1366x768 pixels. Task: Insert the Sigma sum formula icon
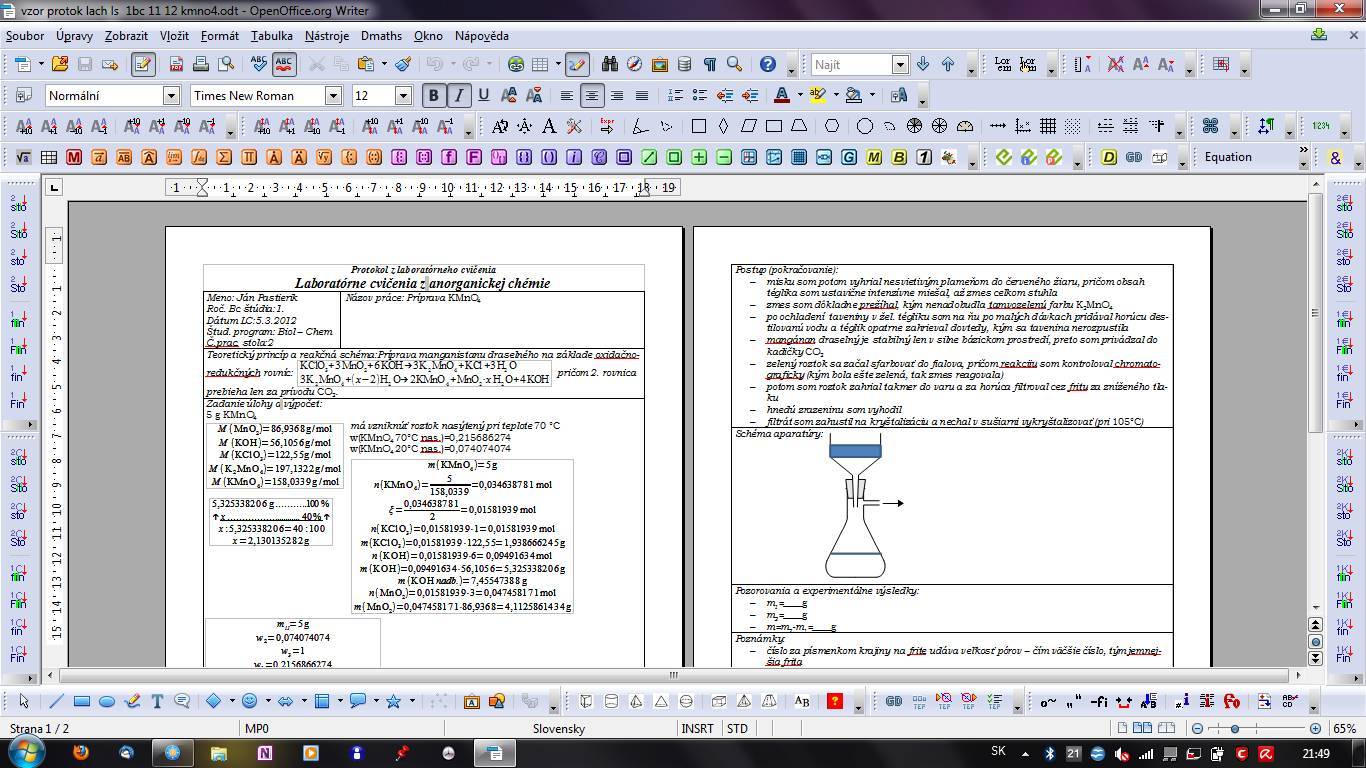pyautogui.click(x=224, y=157)
